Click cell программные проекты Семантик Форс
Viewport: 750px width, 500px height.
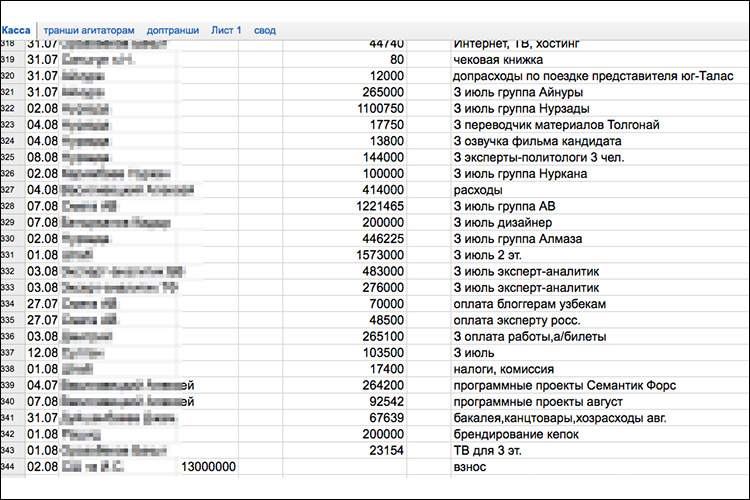[600, 385]
